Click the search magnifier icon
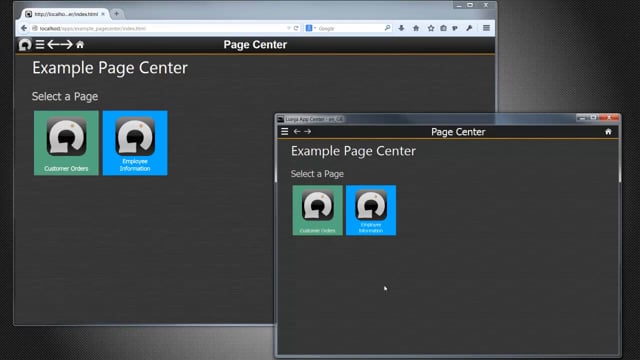This screenshot has height=360, width=640. (387, 28)
